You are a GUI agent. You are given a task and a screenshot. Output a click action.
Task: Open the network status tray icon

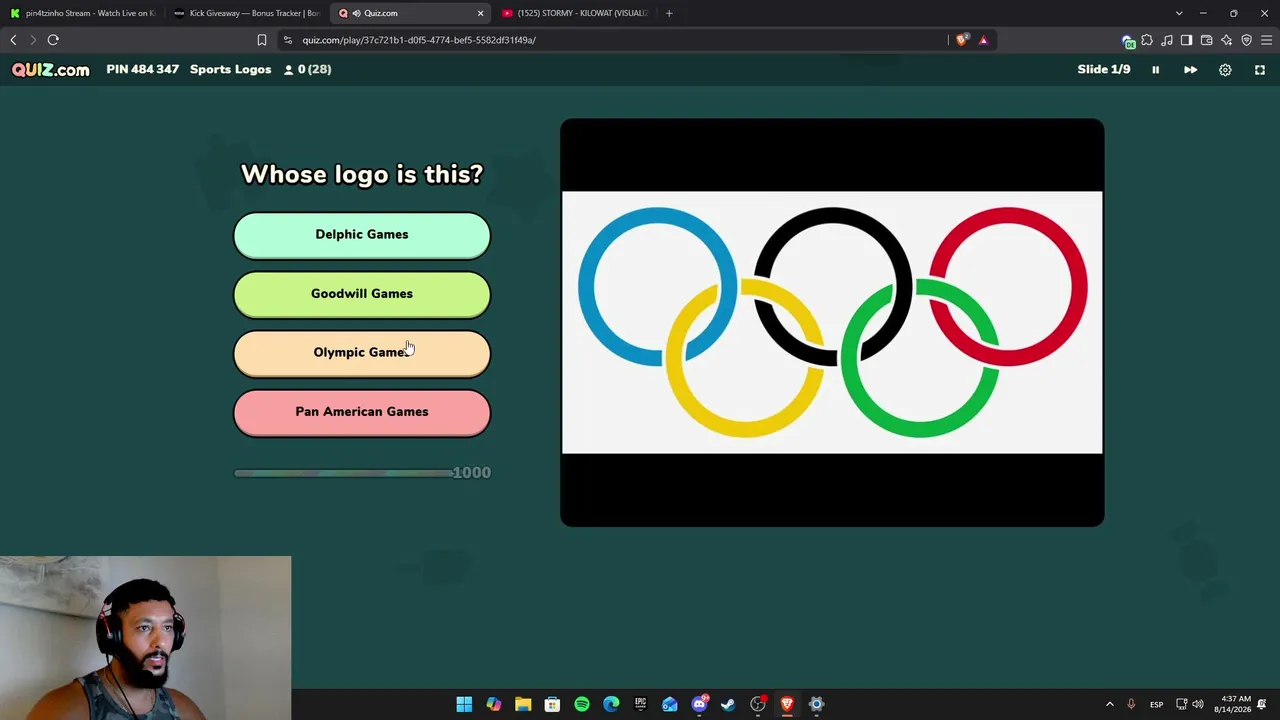(x=1181, y=704)
